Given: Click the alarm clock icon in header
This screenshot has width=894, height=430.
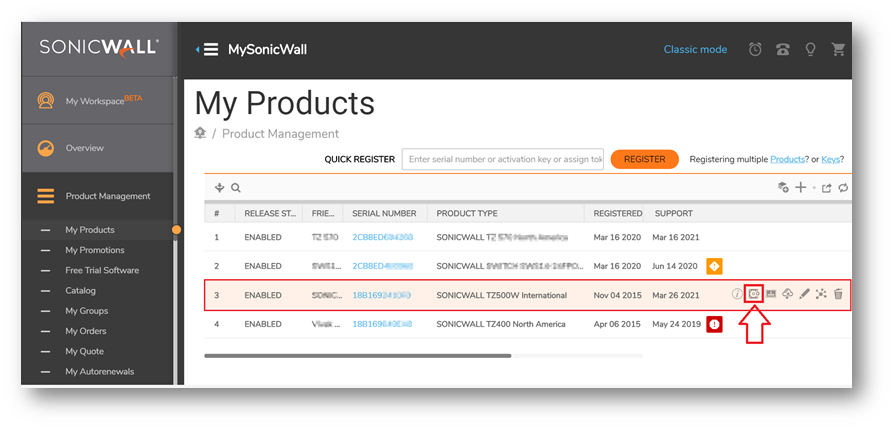Looking at the screenshot, I should 755,49.
